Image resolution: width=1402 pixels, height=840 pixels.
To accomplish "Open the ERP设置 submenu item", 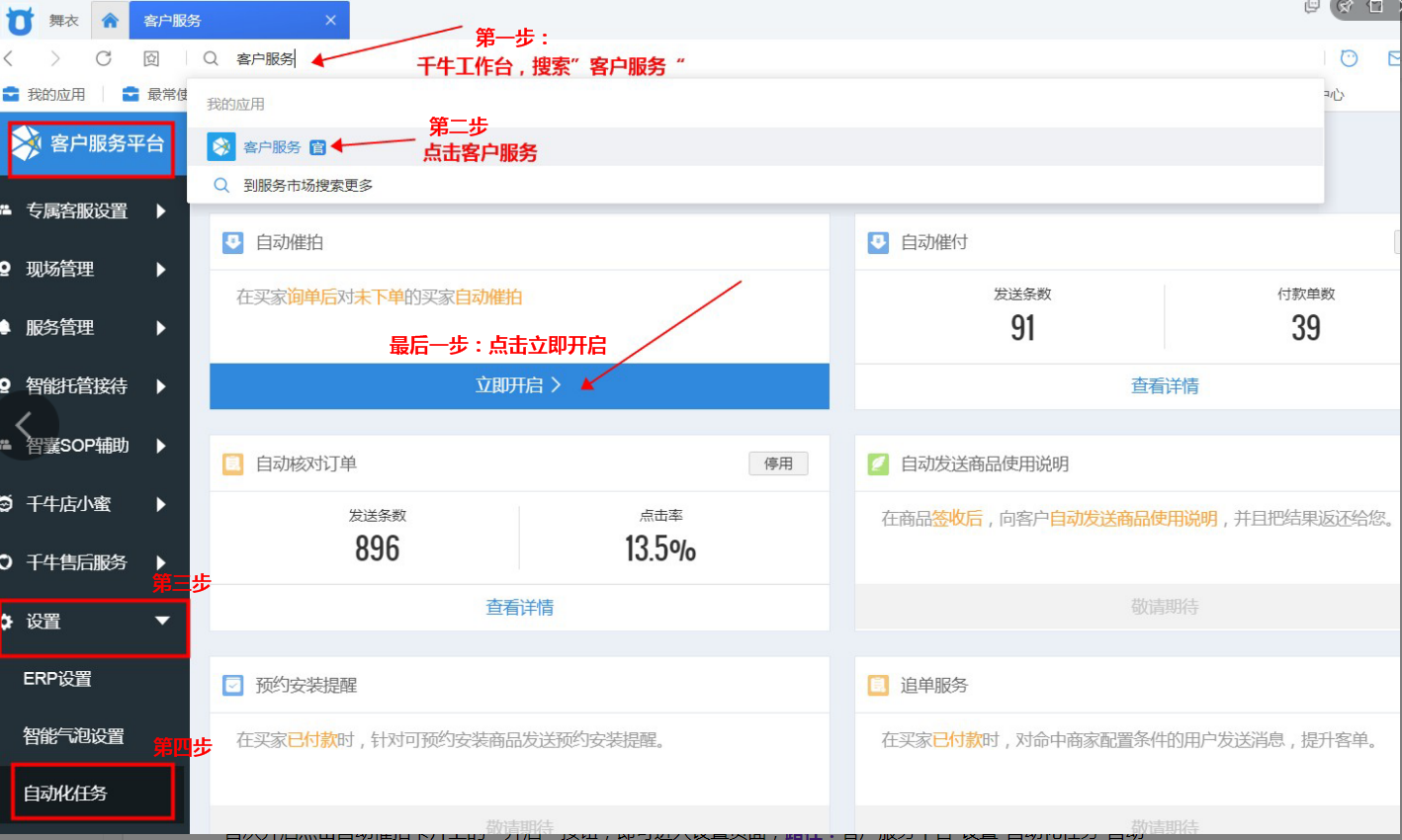I will (57, 679).
